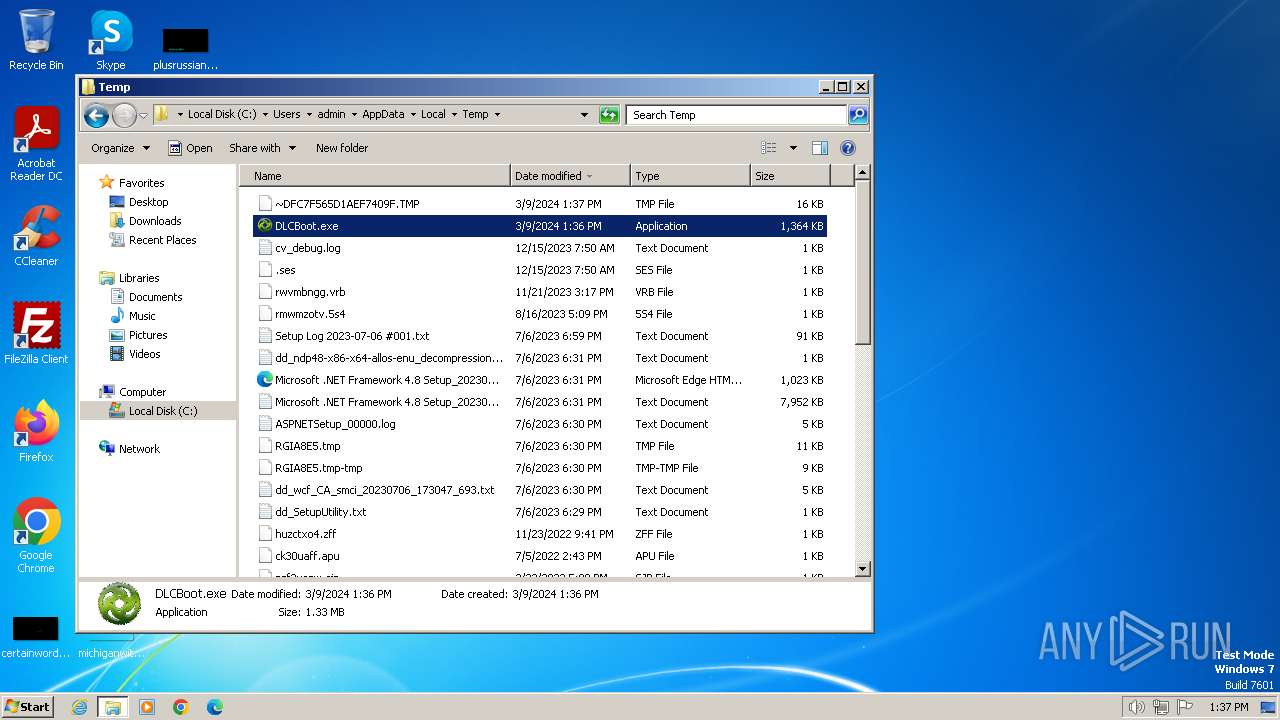
Task: Select the Microsoft Edge HTML .NET Framework file
Action: click(x=540, y=380)
